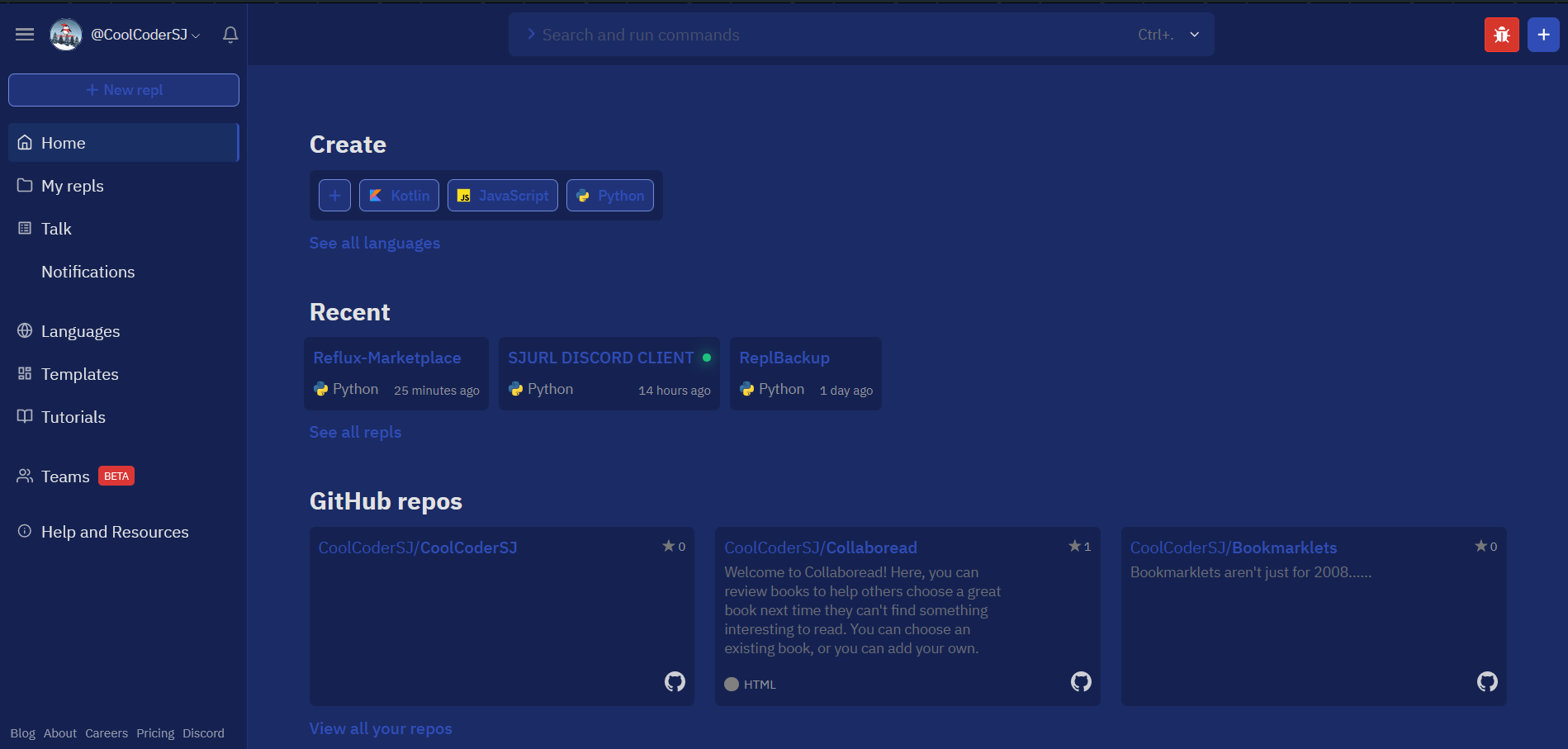Open the hamburger menu icon
The height and width of the screenshot is (749, 1568).
25,35
